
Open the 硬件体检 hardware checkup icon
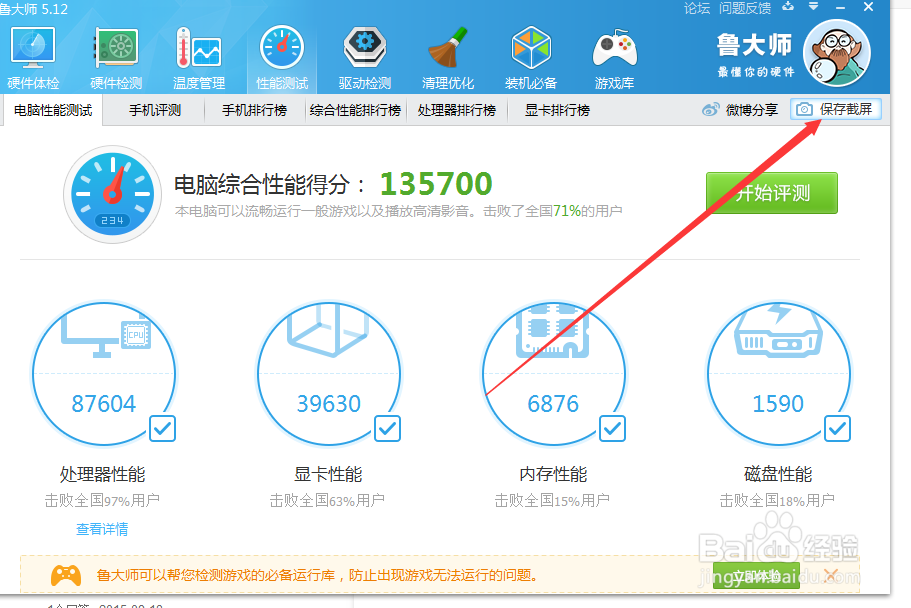coord(33,58)
